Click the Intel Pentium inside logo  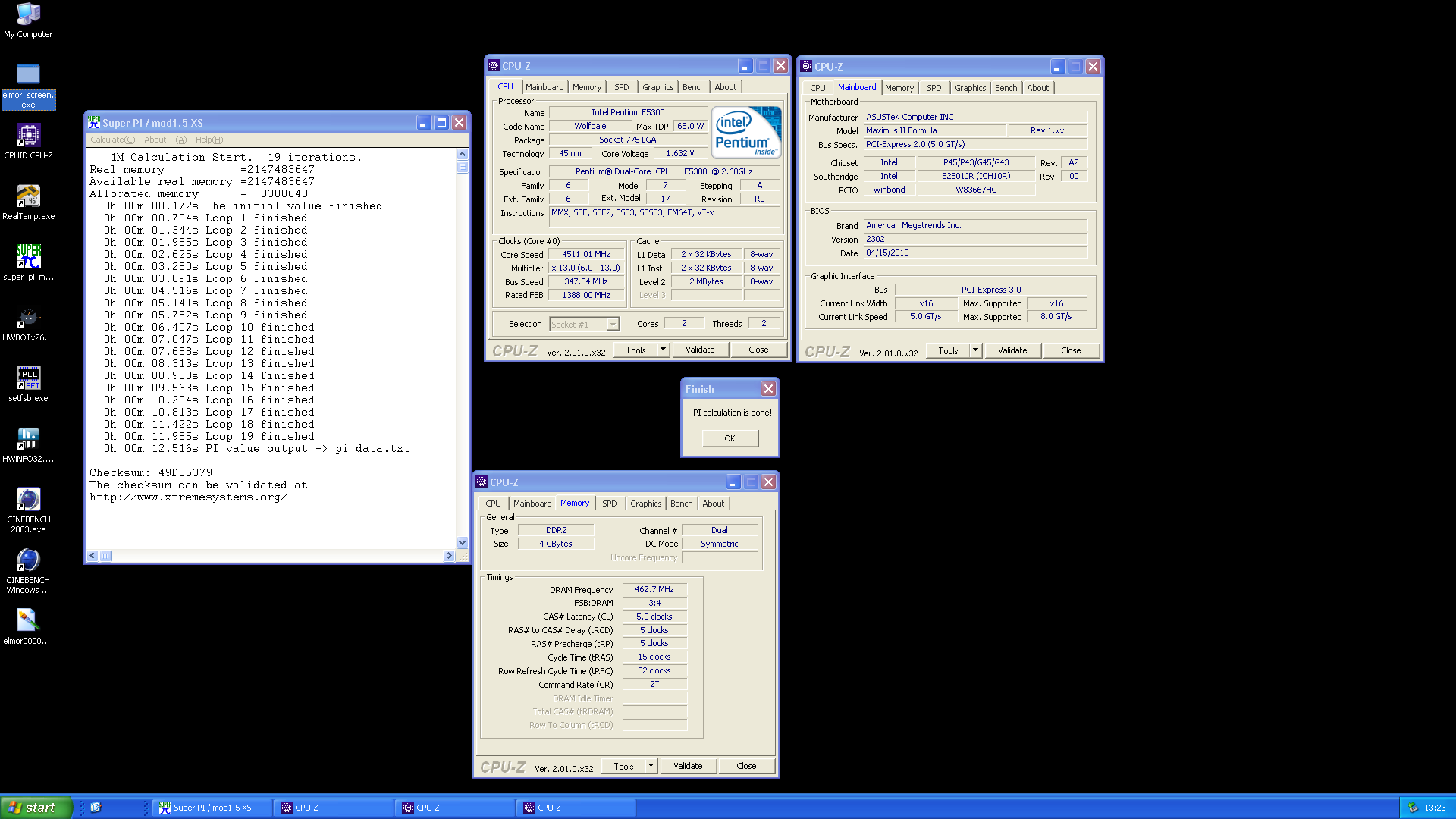(x=747, y=132)
